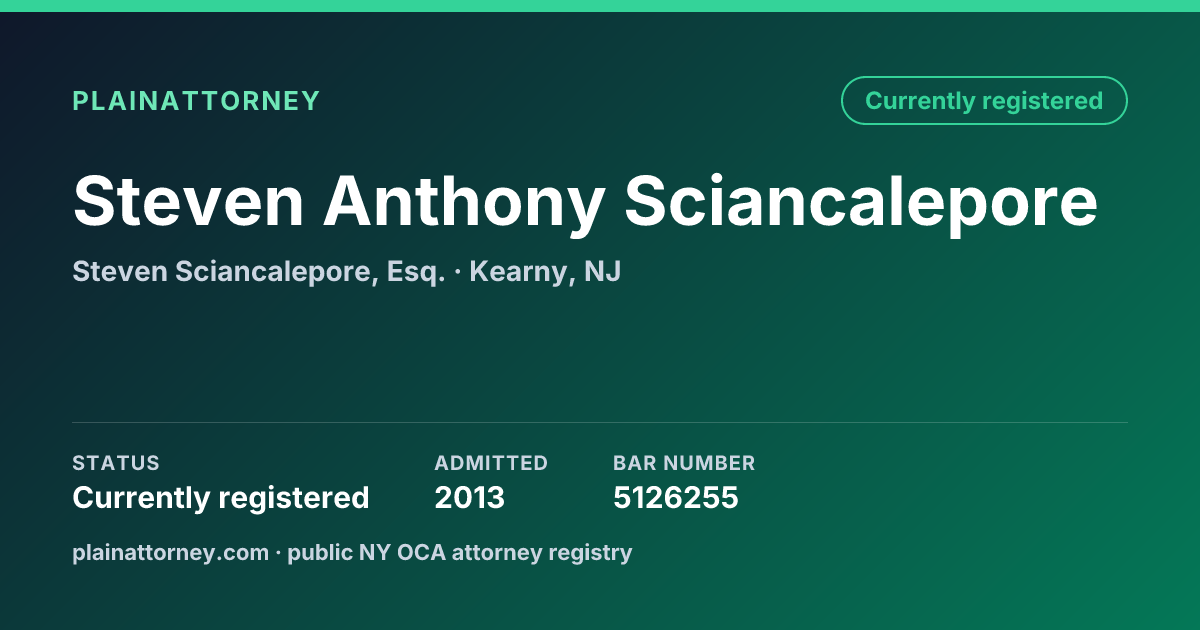Viewport: 1200px width, 630px height.
Task: Open the plainattorney.com footer link
Action: 170,552
